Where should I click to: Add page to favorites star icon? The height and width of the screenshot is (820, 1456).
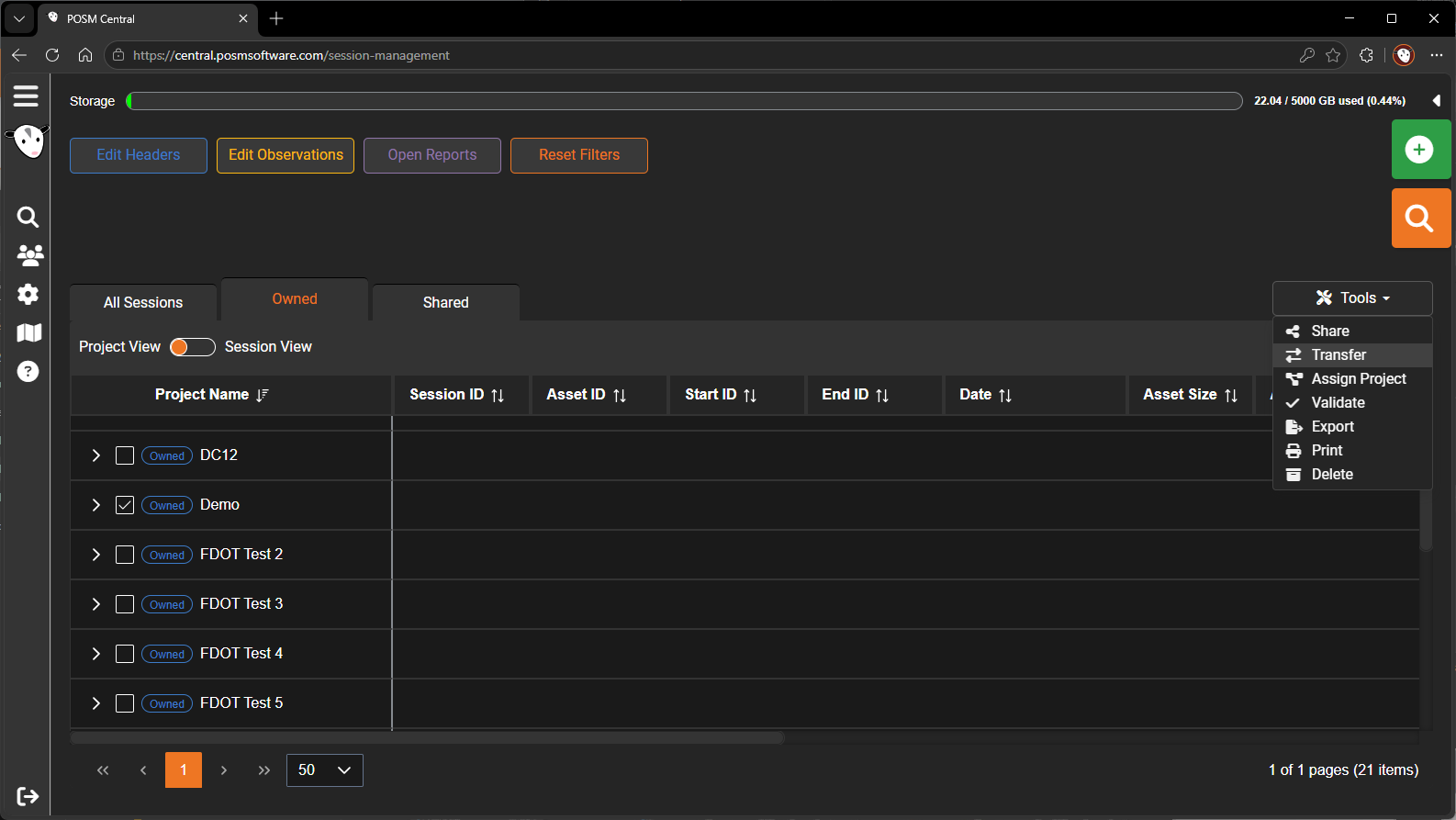[x=1333, y=55]
